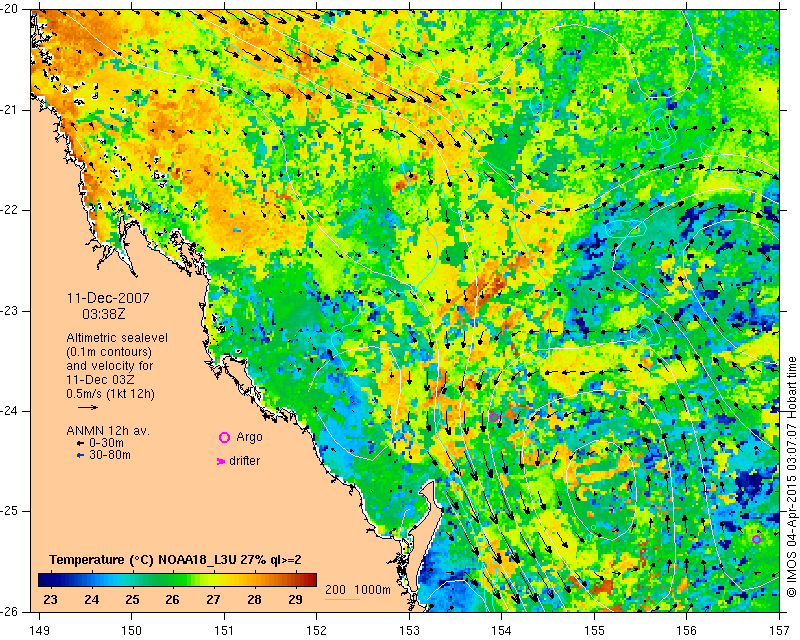Click the 'and velocity for' legend line
The height and width of the screenshot is (640, 800).
coord(110,366)
